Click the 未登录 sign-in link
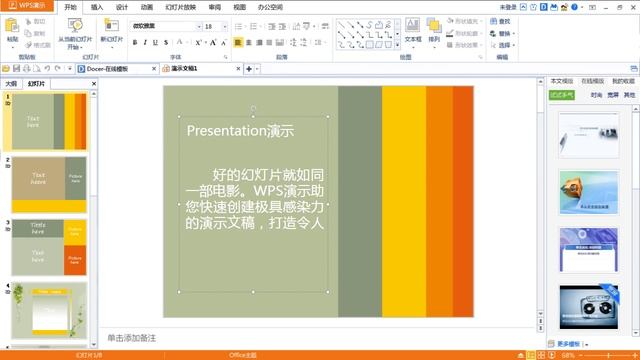Viewport: 640px width, 360px height. [x=508, y=7]
